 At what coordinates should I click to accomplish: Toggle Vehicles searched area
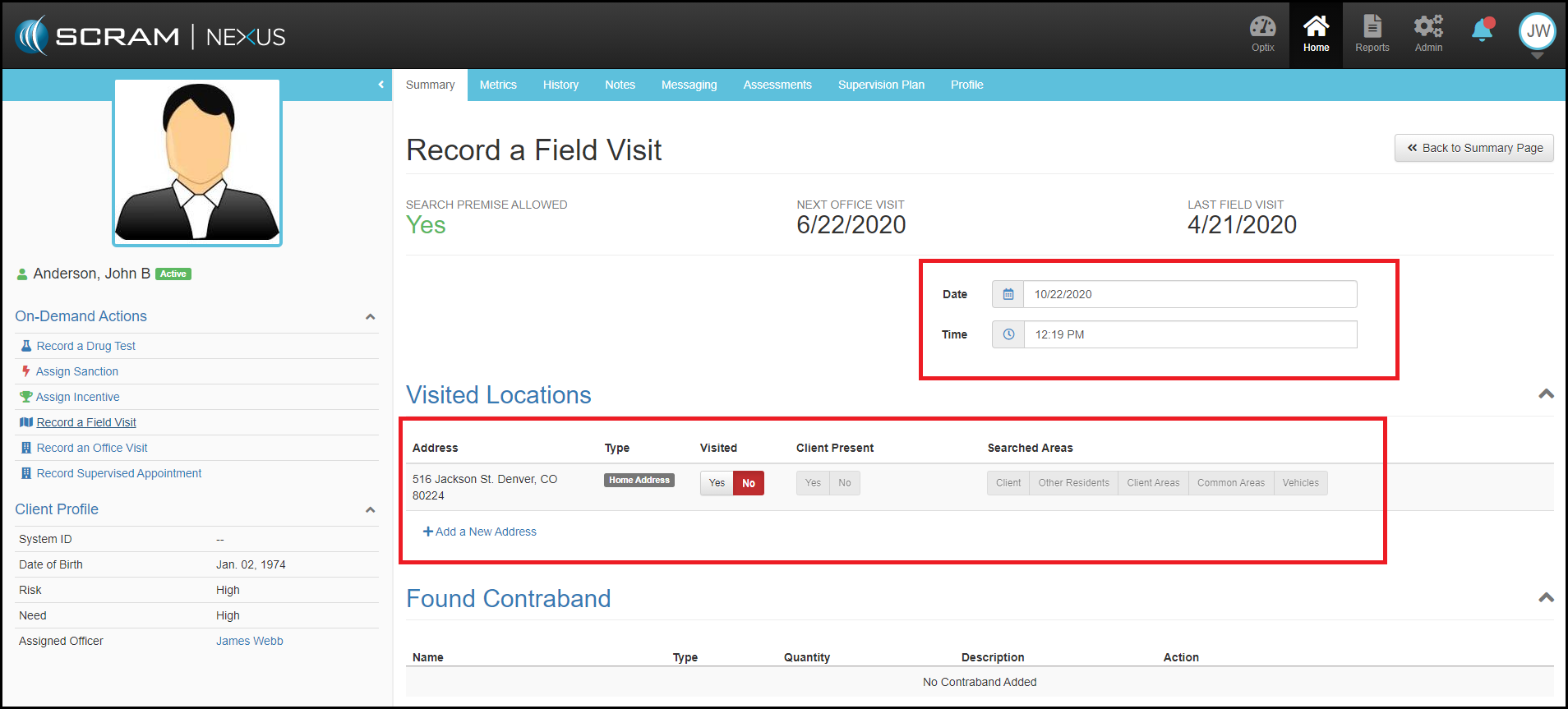1300,483
